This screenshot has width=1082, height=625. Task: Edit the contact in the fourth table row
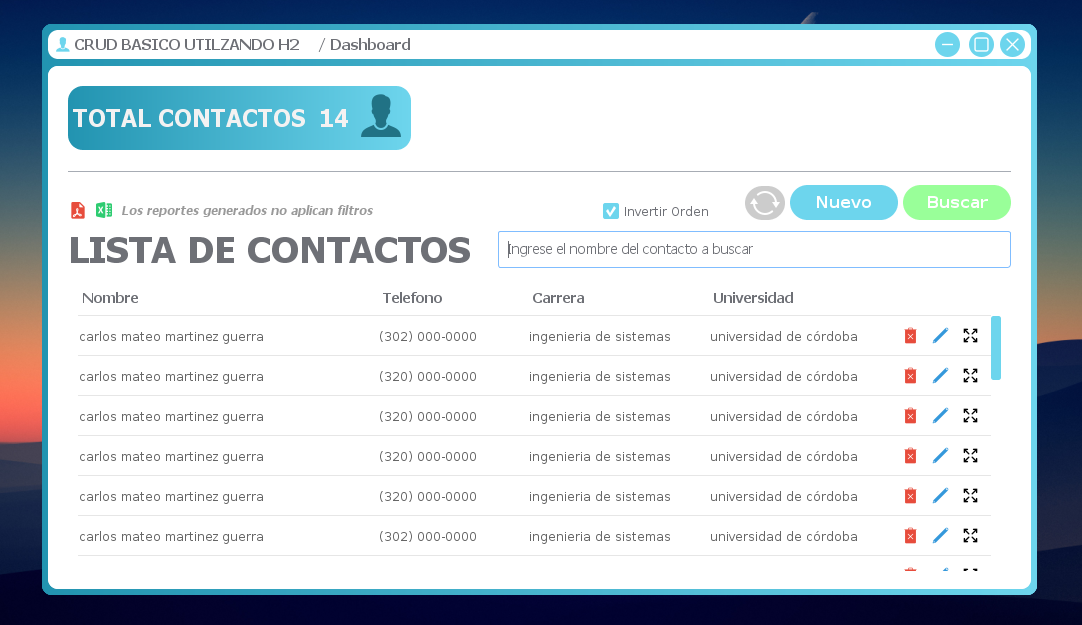(x=940, y=456)
